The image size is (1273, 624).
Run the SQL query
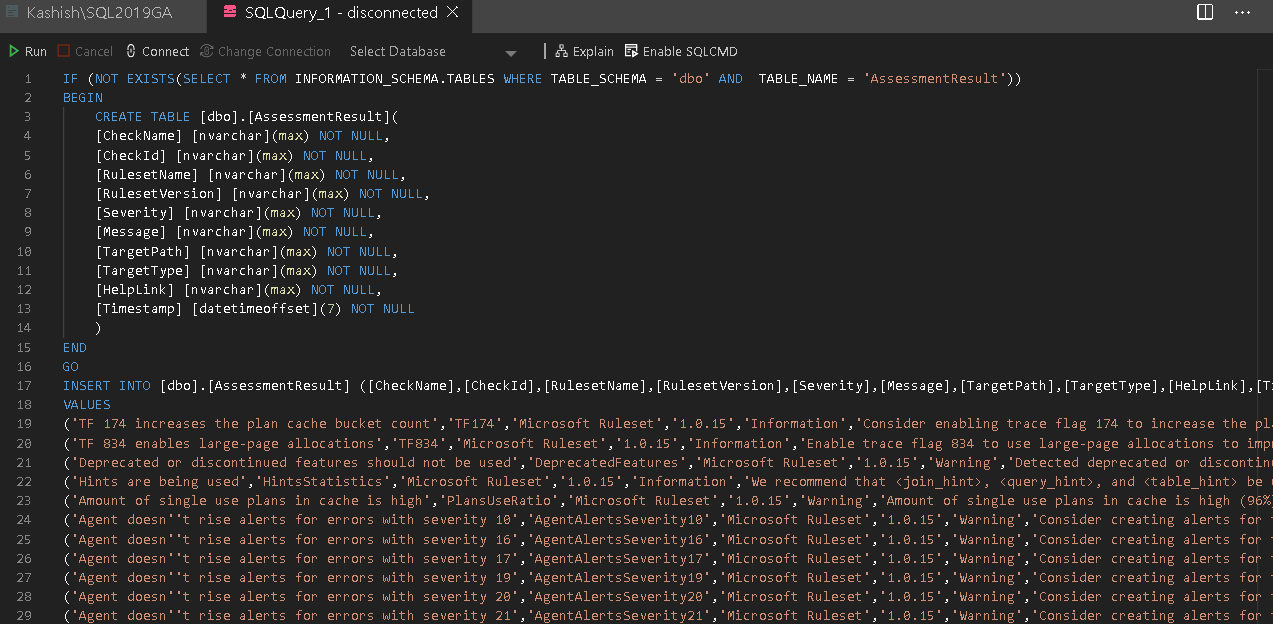[28, 51]
